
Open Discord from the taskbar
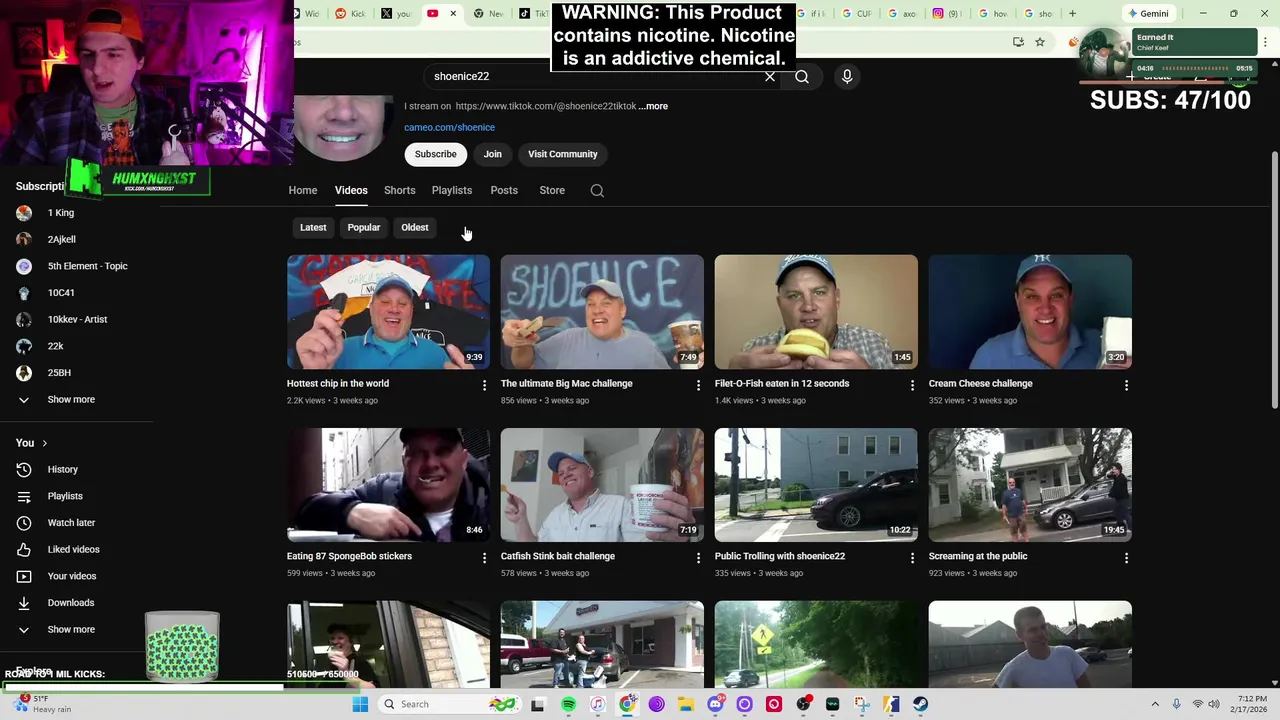(715, 704)
